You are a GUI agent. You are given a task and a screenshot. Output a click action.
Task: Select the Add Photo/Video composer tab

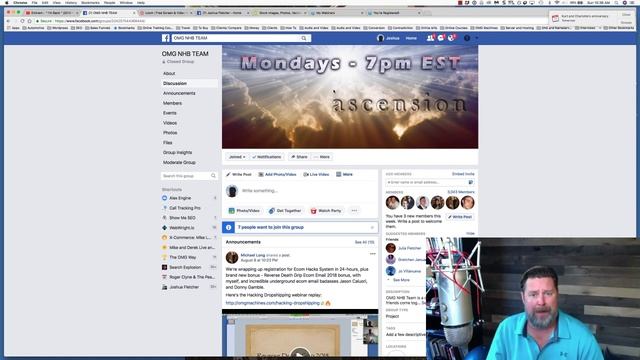pos(278,174)
